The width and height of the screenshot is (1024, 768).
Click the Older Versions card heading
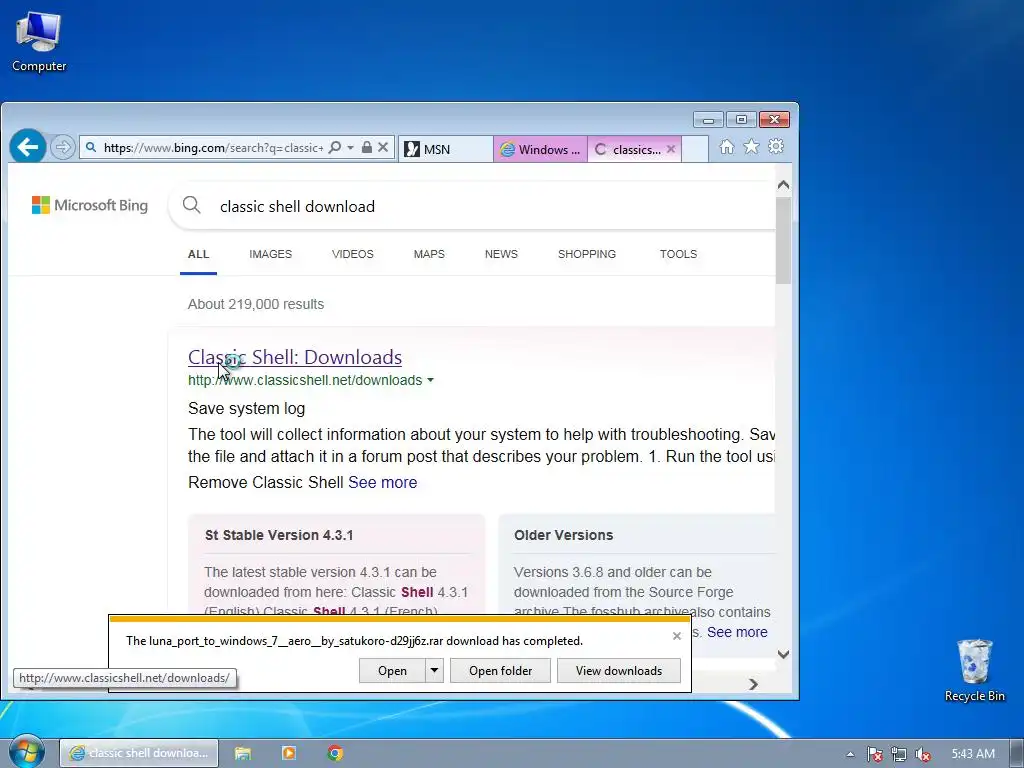(564, 535)
